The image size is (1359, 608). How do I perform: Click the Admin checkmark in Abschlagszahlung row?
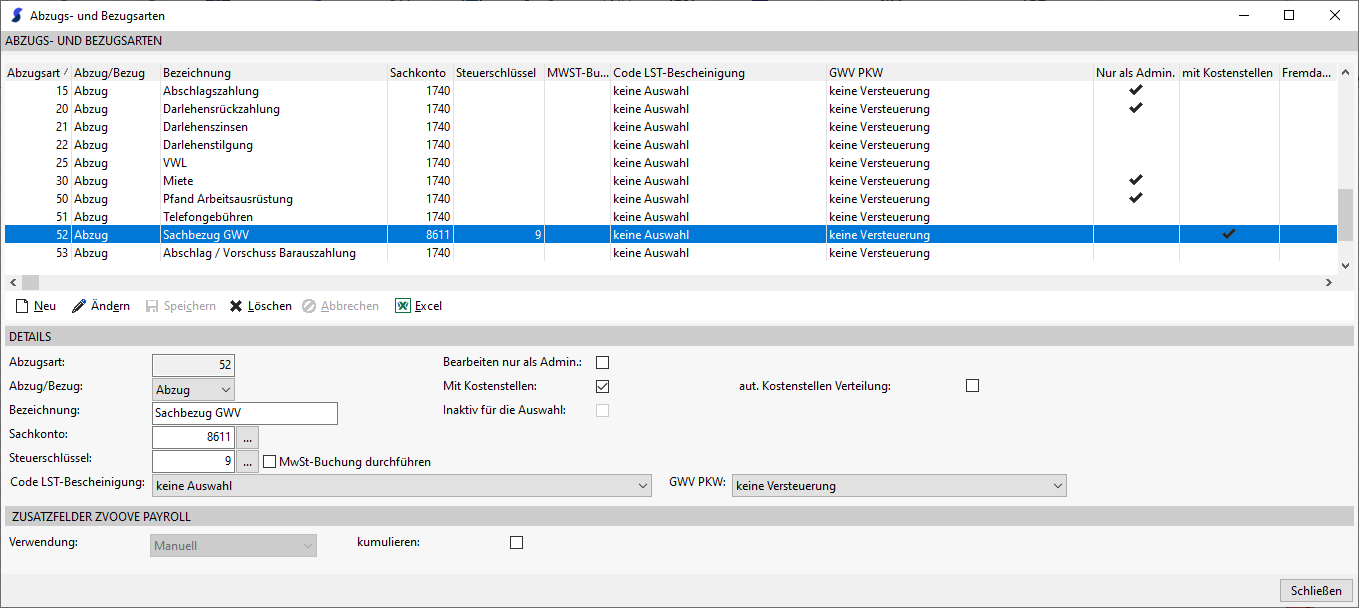pyautogui.click(x=1135, y=90)
